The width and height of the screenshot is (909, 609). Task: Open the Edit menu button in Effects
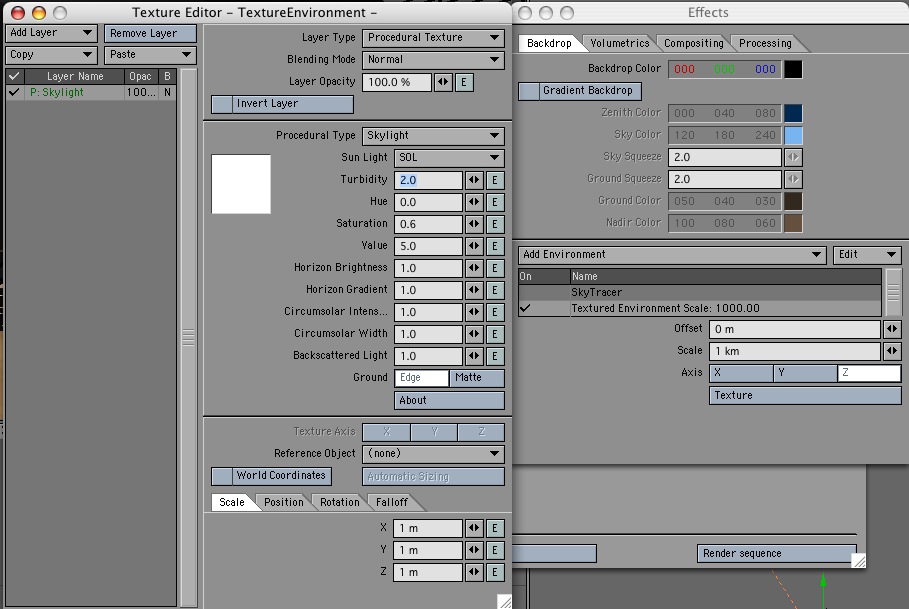tap(867, 255)
